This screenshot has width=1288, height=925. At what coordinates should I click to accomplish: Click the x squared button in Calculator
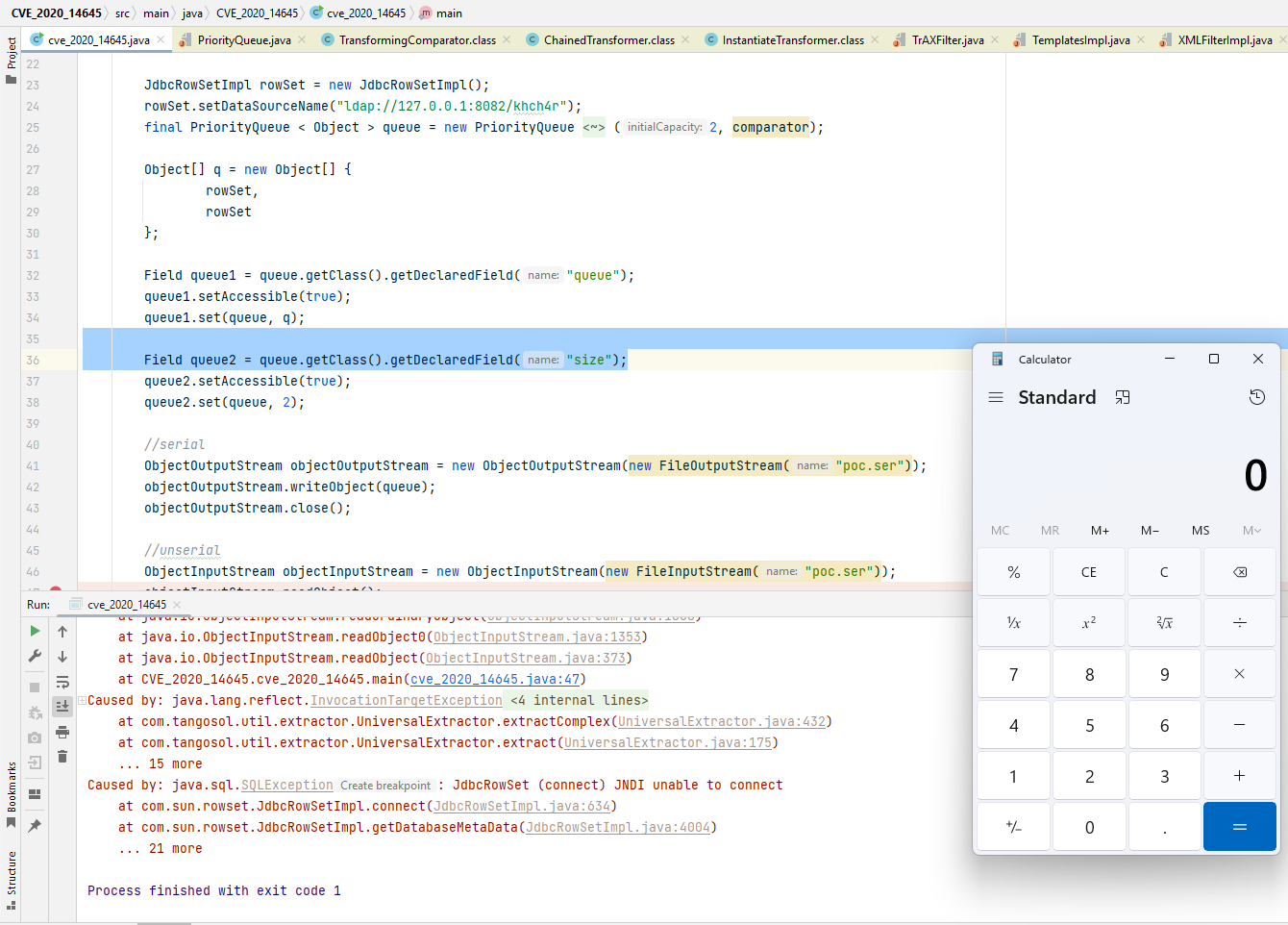[x=1089, y=623]
